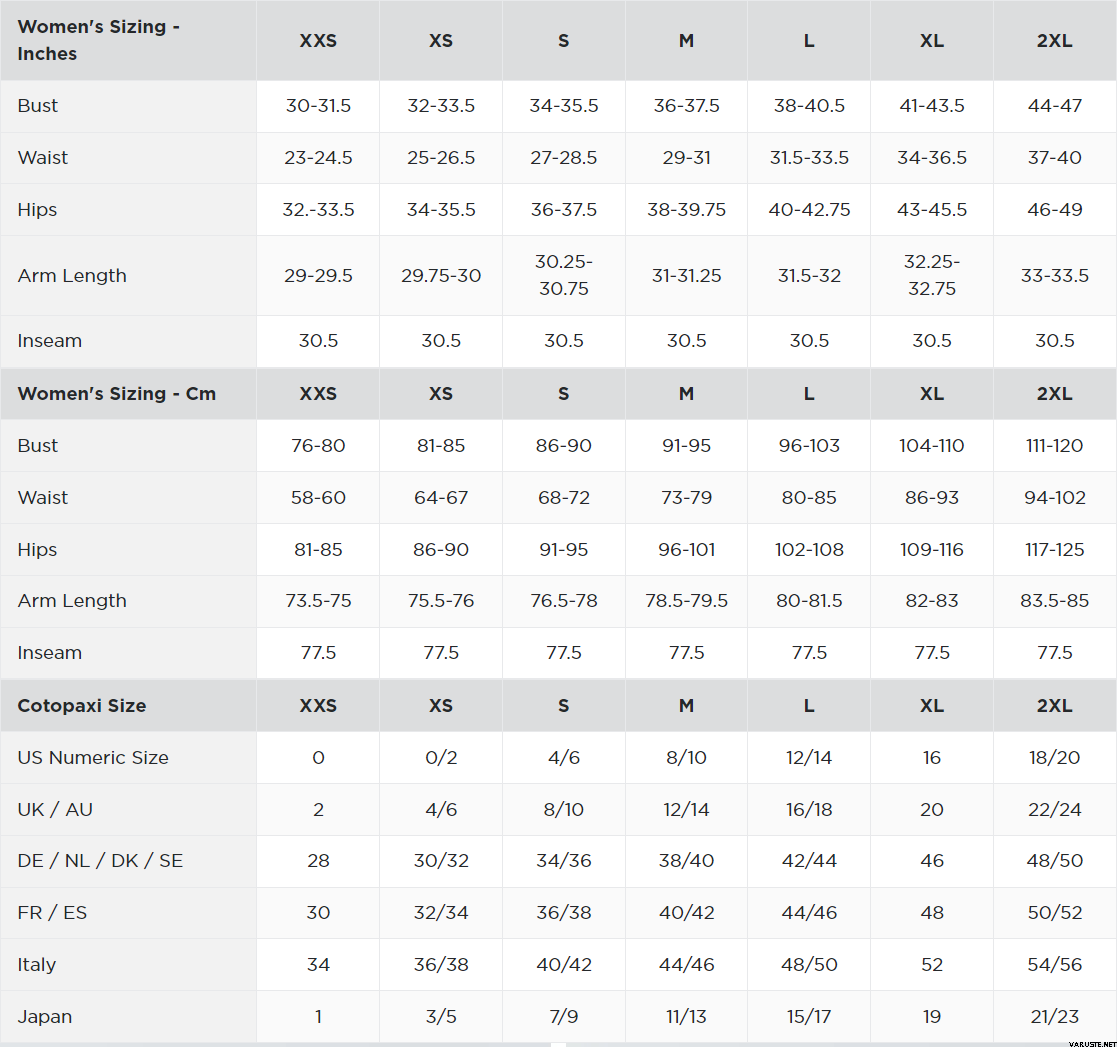Click the Bust cm value 96-103
Screen dimensions: 1117x1047
[809, 446]
